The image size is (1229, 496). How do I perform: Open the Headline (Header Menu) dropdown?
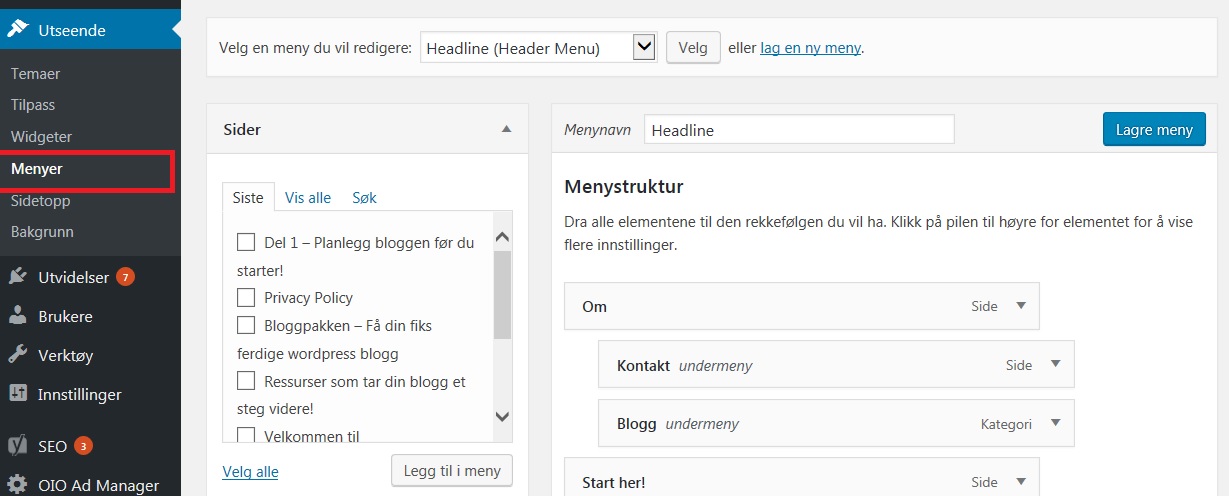pos(538,47)
